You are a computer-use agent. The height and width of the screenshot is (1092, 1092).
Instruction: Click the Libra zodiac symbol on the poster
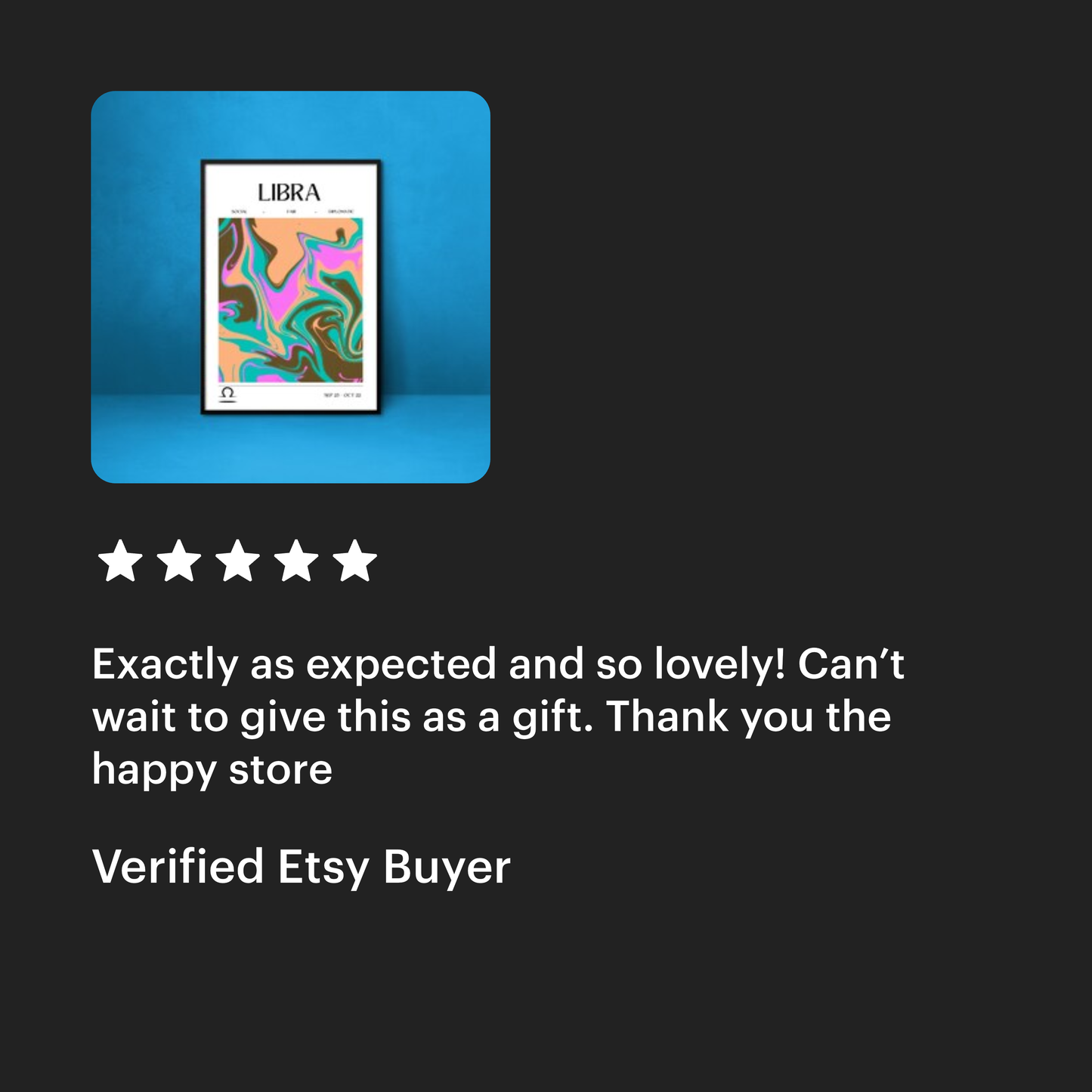coord(227,394)
